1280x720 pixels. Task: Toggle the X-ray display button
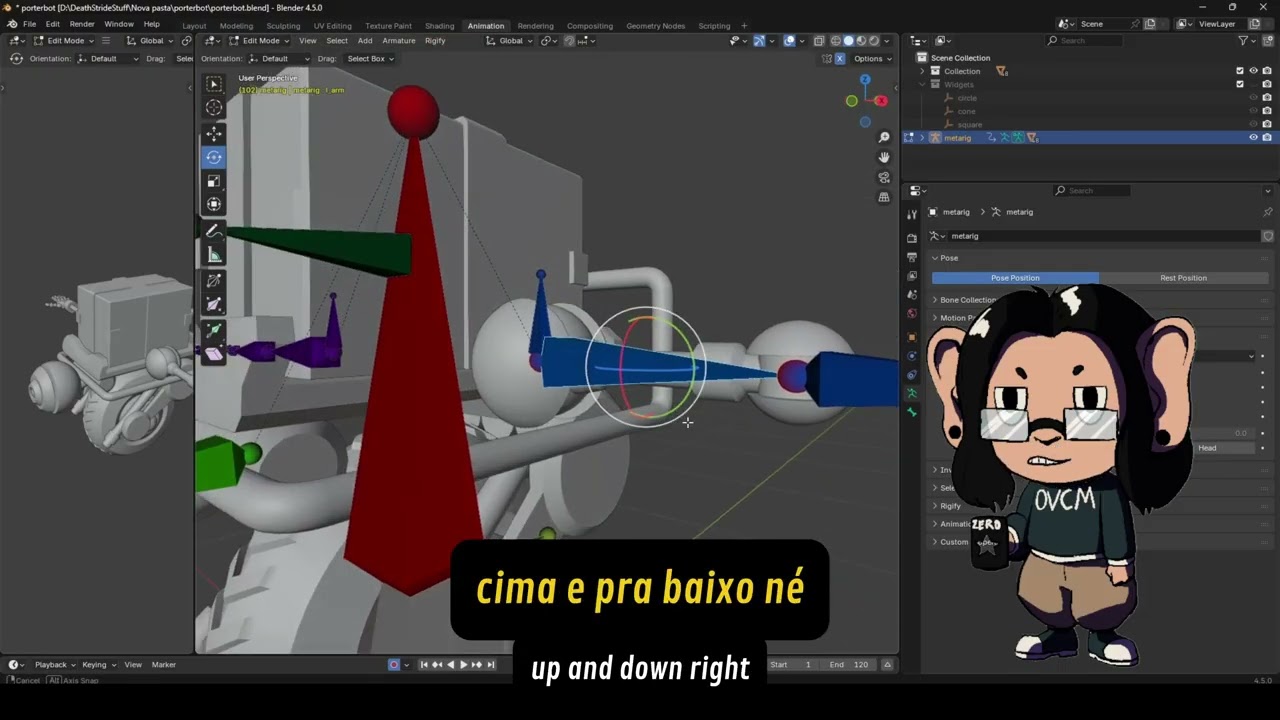click(x=819, y=41)
